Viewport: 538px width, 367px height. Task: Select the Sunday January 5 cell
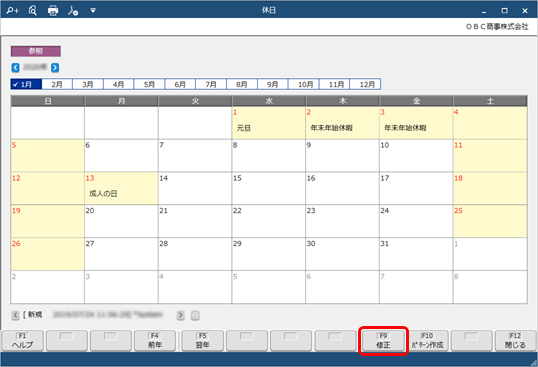(47, 156)
